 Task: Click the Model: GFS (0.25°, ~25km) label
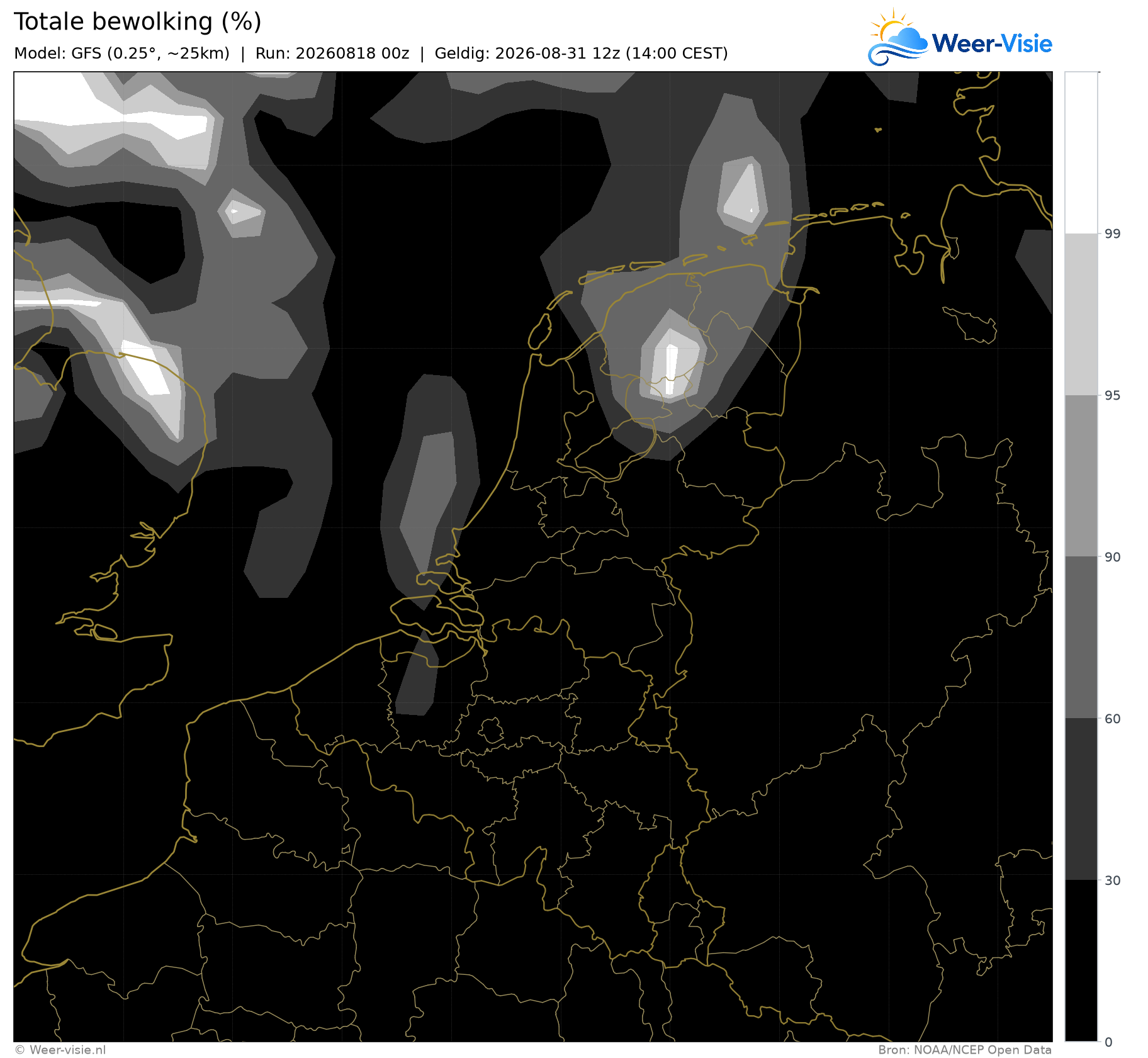click(121, 53)
